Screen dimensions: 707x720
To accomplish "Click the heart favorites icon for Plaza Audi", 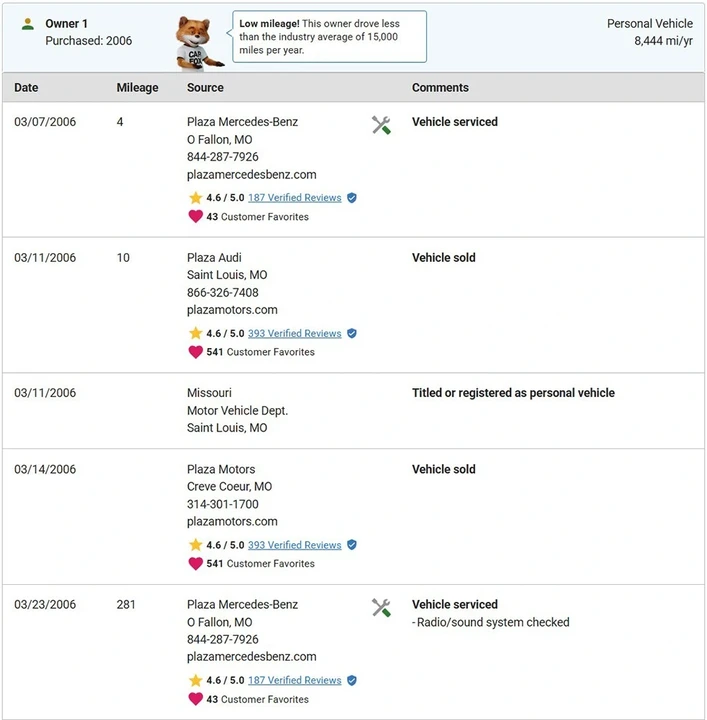I will coord(196,352).
